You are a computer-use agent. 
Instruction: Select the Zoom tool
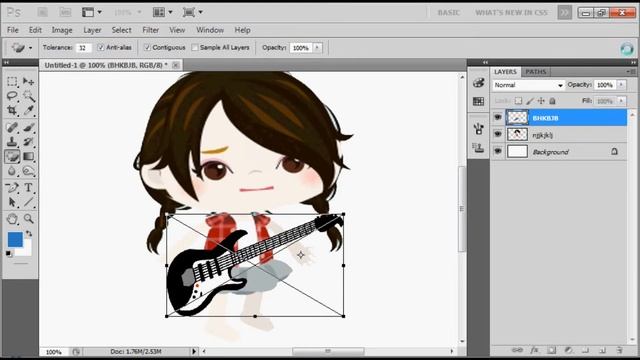pos(28,219)
